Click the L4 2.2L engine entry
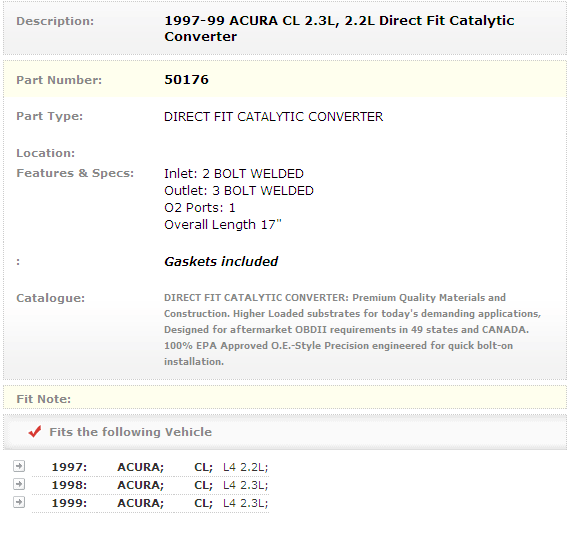The image size is (570, 550). pyautogui.click(x=245, y=467)
